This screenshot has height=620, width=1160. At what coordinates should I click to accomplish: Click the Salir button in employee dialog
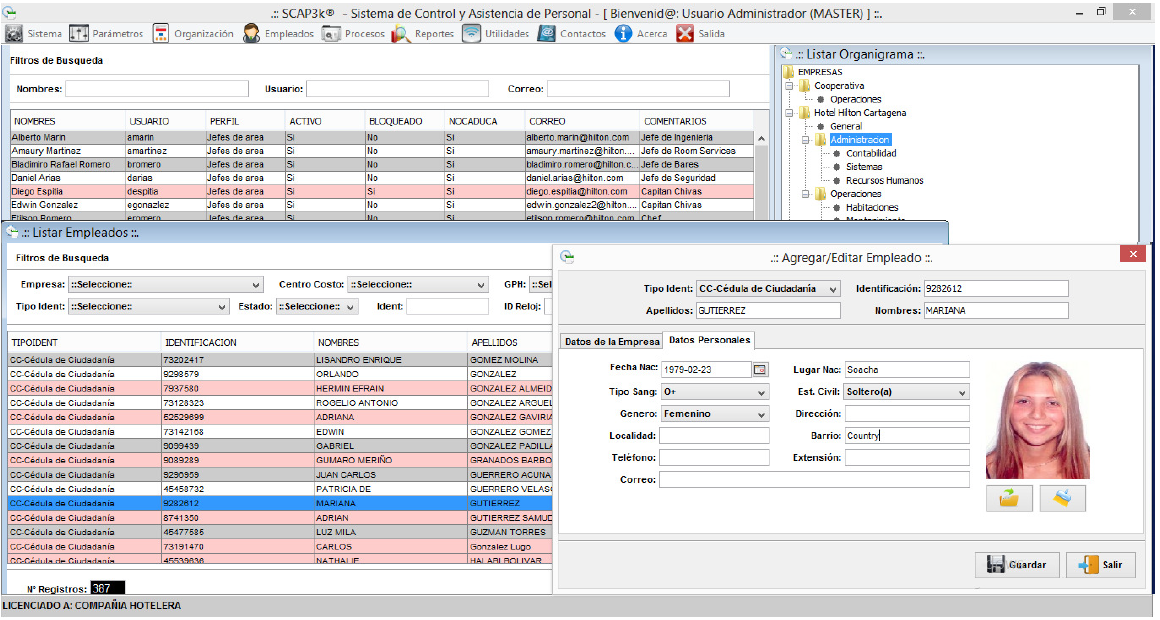(x=1100, y=565)
